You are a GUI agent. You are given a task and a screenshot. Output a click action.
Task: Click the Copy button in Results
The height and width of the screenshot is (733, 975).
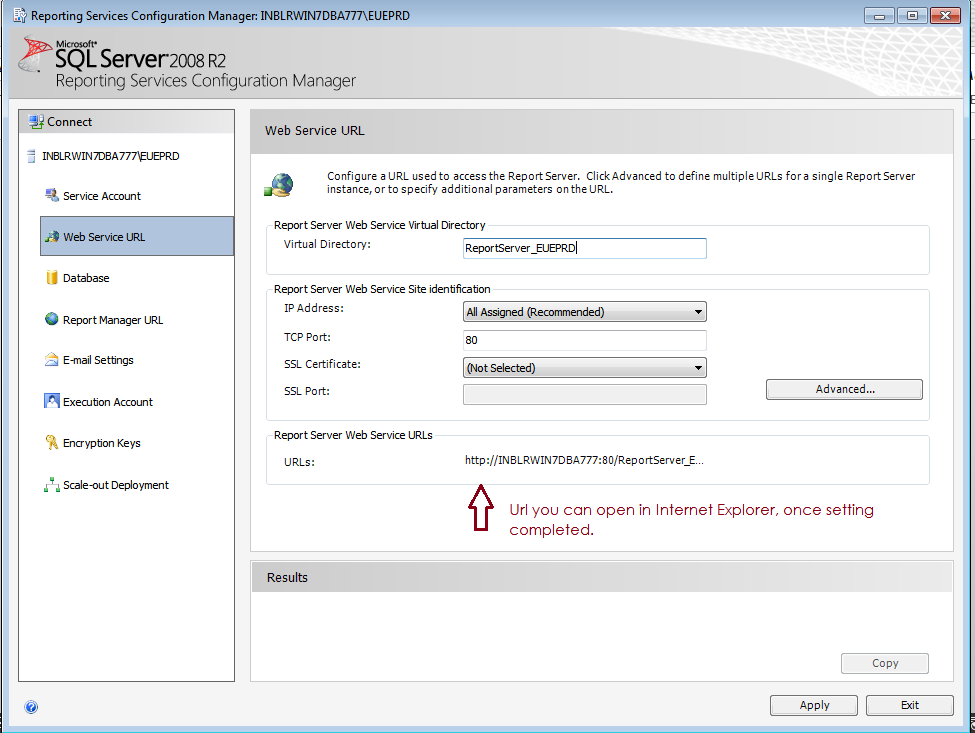tap(885, 663)
